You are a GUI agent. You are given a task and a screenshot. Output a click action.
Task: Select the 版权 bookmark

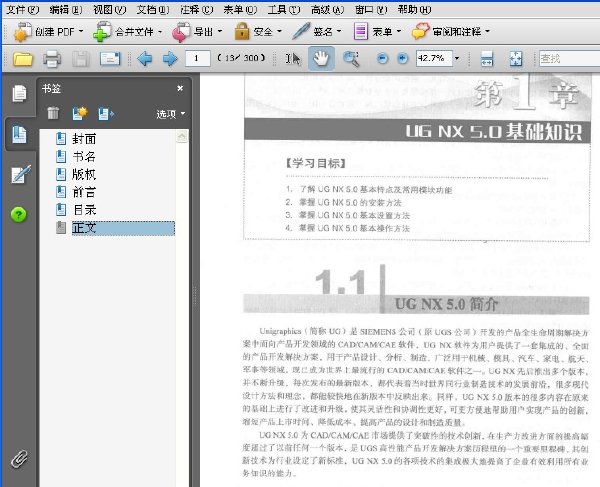[x=84, y=174]
